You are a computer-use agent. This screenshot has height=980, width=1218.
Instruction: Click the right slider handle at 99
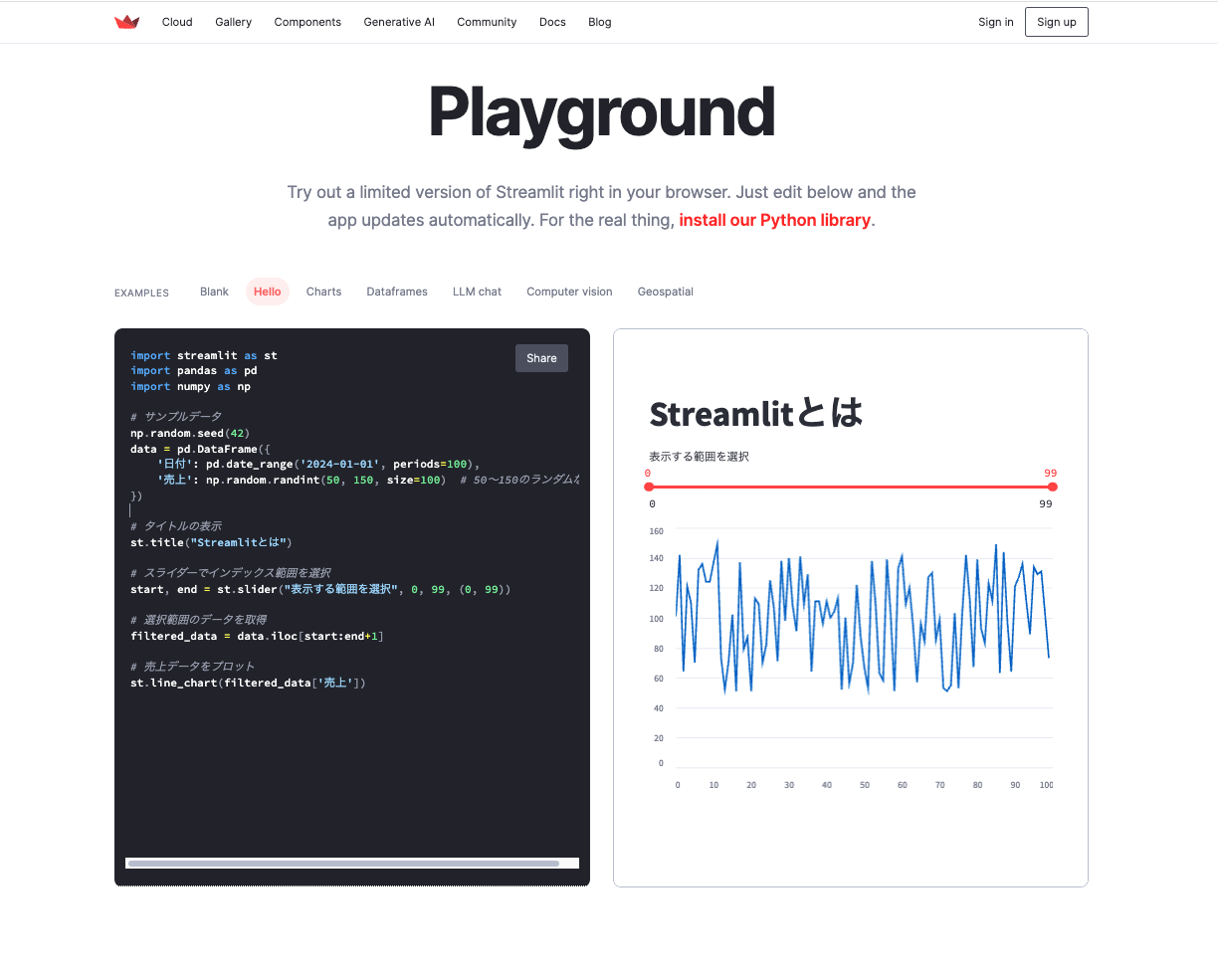(1053, 487)
